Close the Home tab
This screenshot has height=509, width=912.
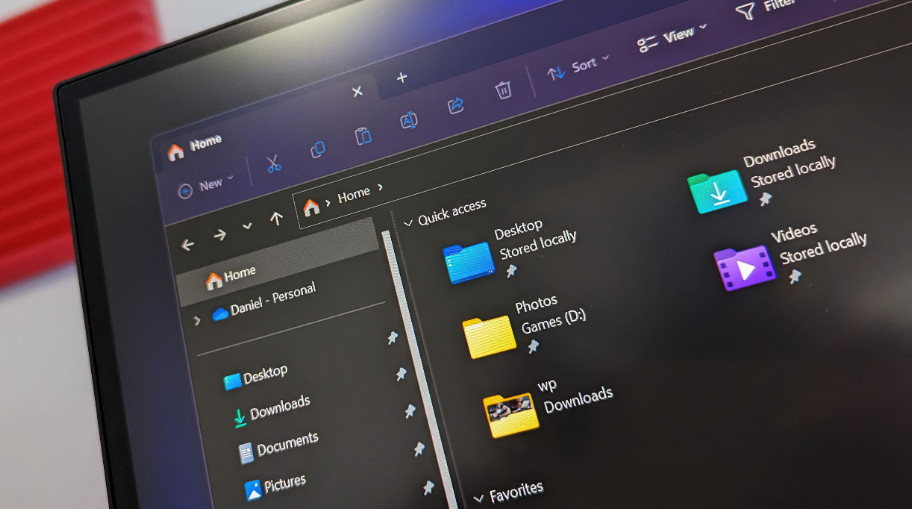pos(357,91)
